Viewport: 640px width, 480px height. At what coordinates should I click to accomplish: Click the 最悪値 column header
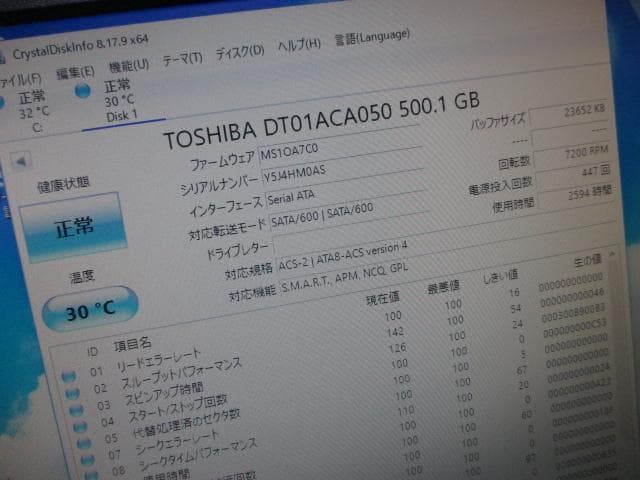pos(444,287)
